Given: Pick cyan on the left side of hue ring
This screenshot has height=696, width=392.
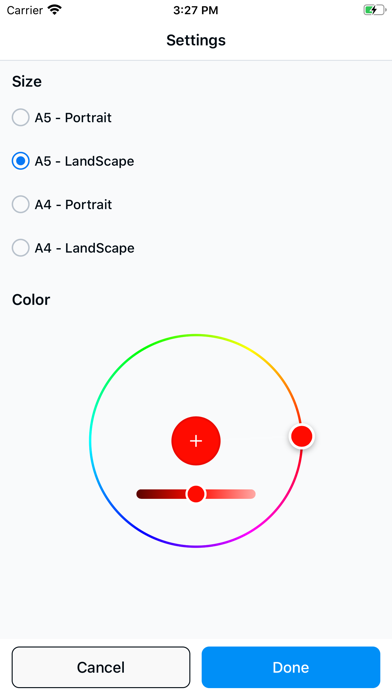Looking at the screenshot, I should click(91, 441).
